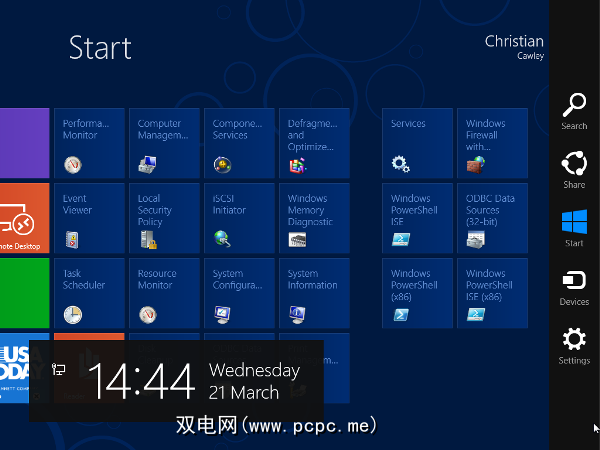Launch the System Information tile

[x=315, y=293]
